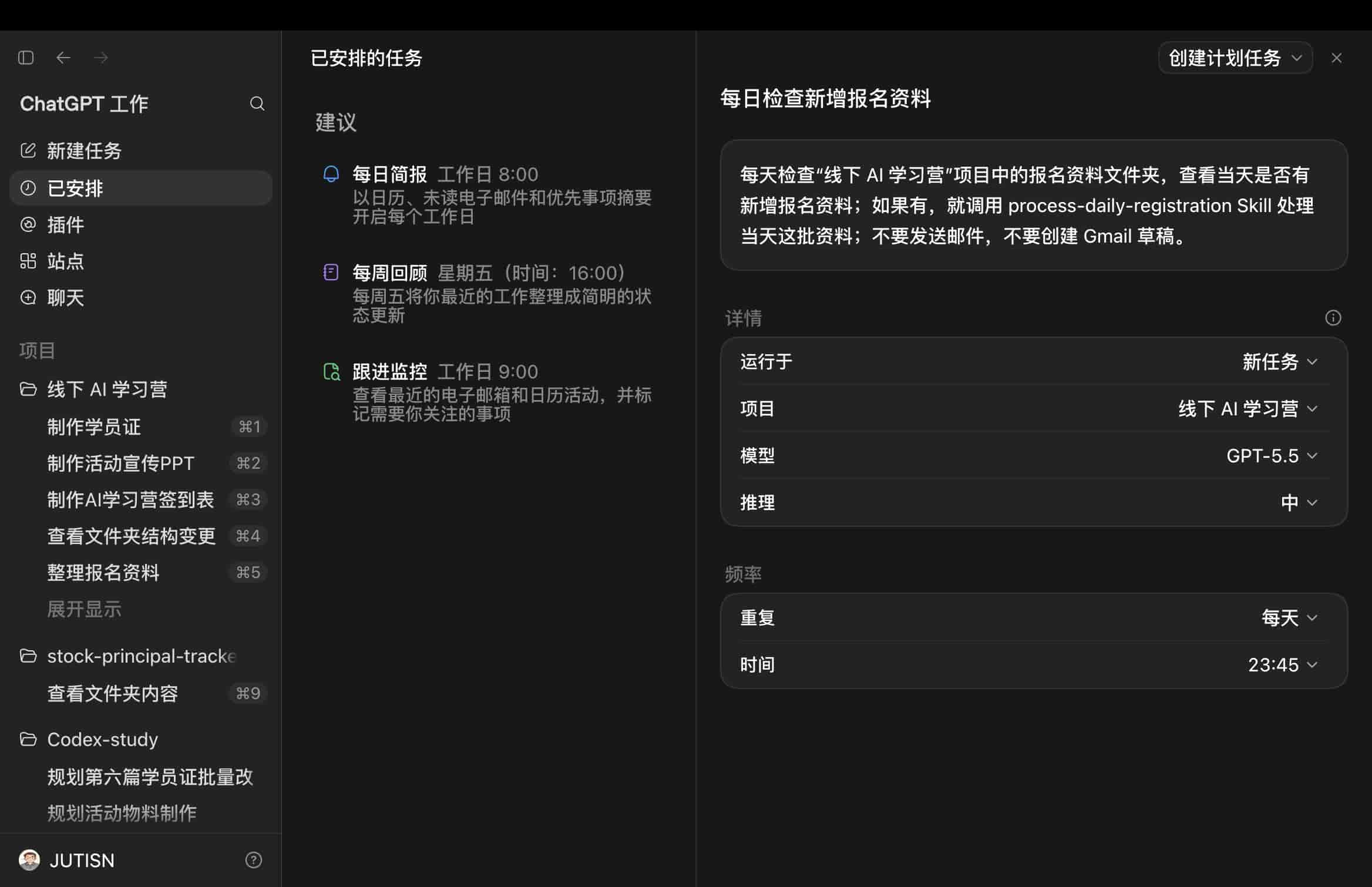Open the 查看文件夹内容 task
Image resolution: width=1372 pixels, height=887 pixels.
[x=141, y=693]
